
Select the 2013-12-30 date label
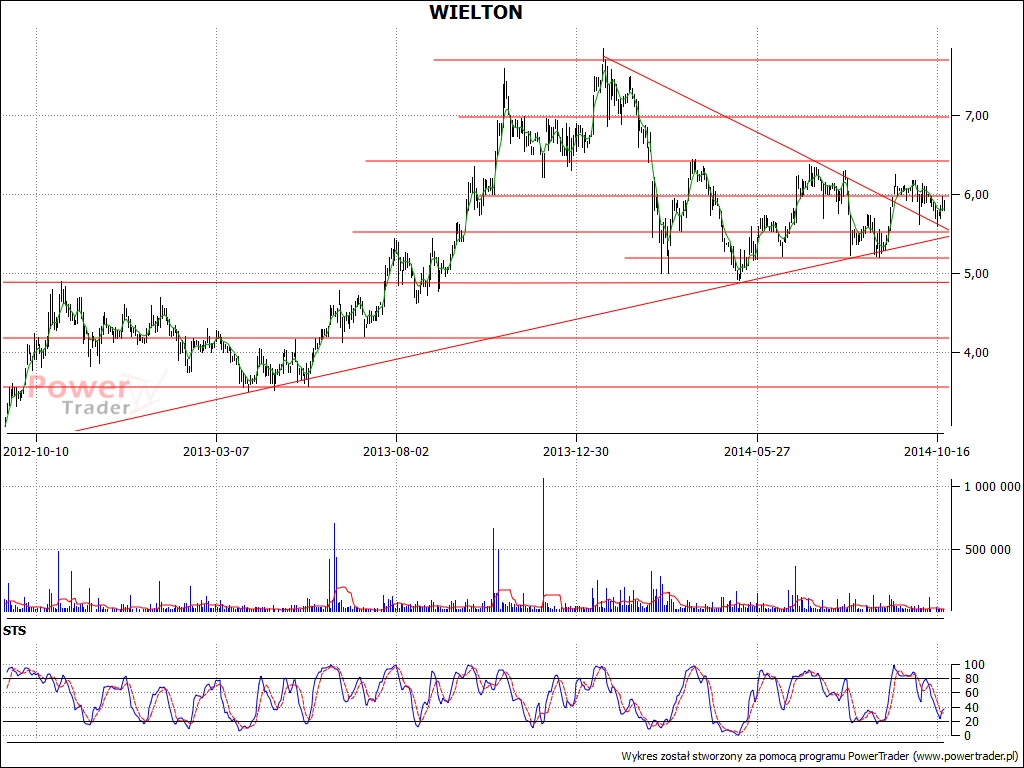tap(577, 451)
